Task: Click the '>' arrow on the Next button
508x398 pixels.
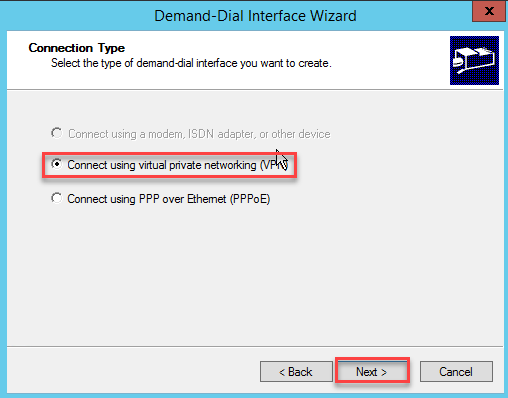Action: tap(384, 372)
